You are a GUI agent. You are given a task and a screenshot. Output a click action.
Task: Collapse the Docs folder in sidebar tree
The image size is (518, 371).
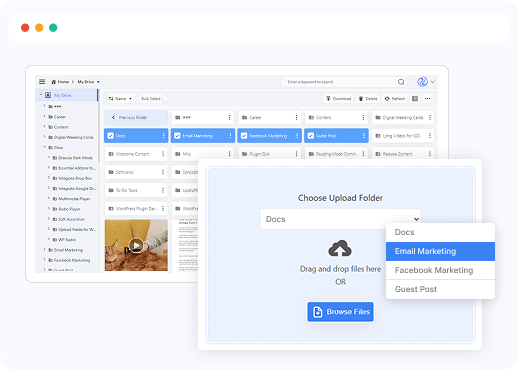coord(44,147)
